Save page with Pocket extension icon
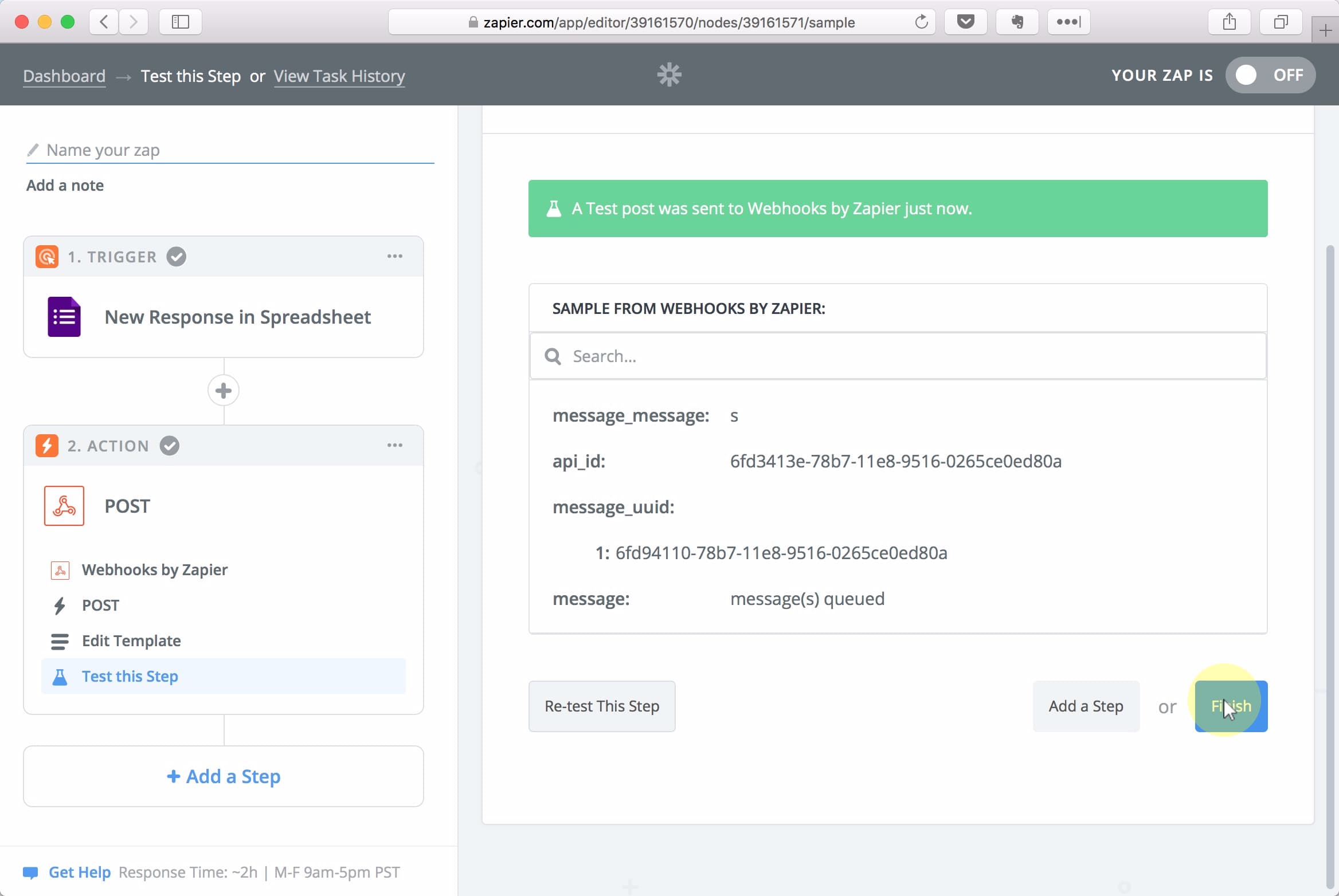 pos(965,22)
